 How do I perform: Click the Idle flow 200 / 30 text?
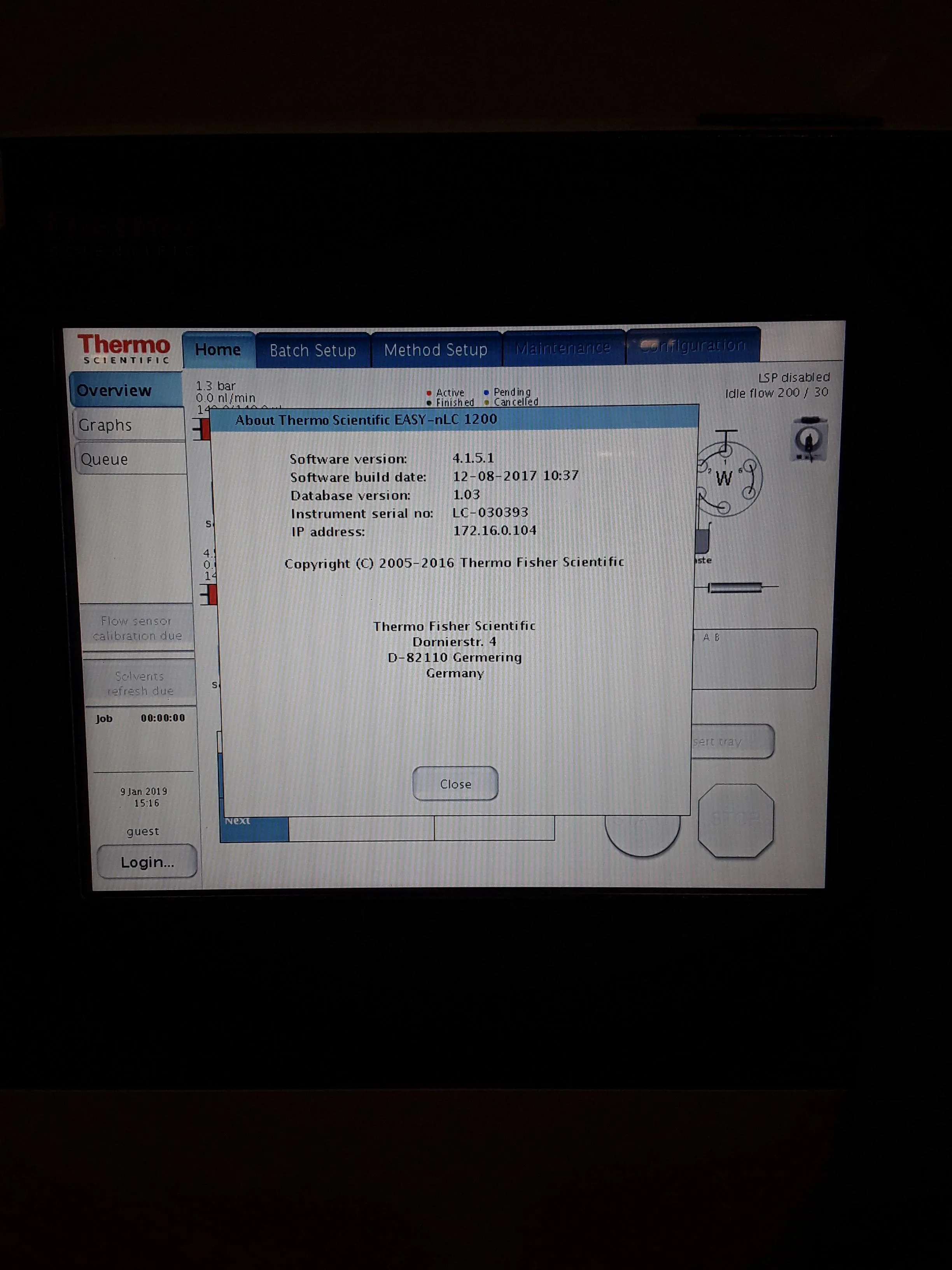pyautogui.click(x=776, y=393)
